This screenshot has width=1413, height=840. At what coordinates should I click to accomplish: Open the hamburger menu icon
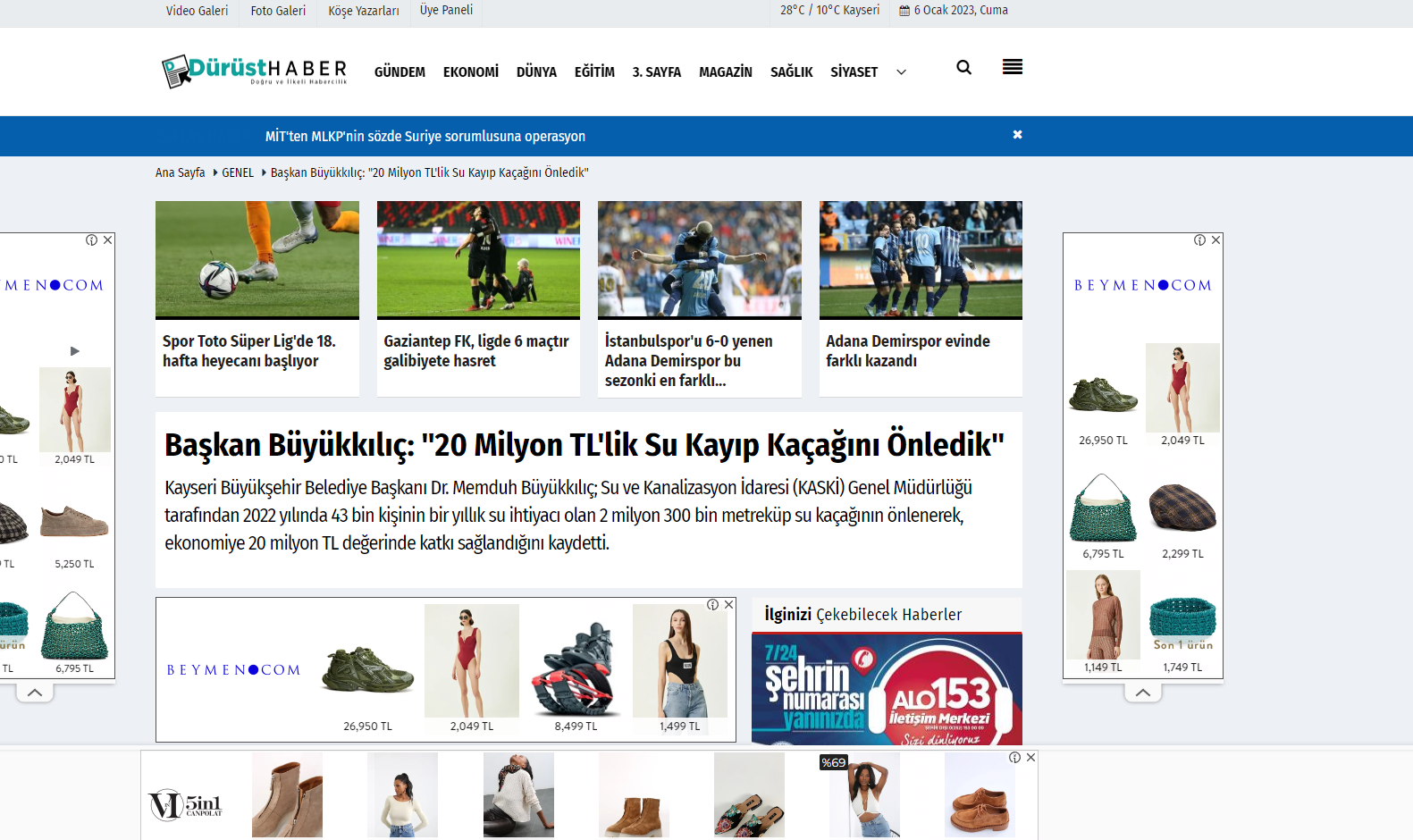tap(1012, 67)
